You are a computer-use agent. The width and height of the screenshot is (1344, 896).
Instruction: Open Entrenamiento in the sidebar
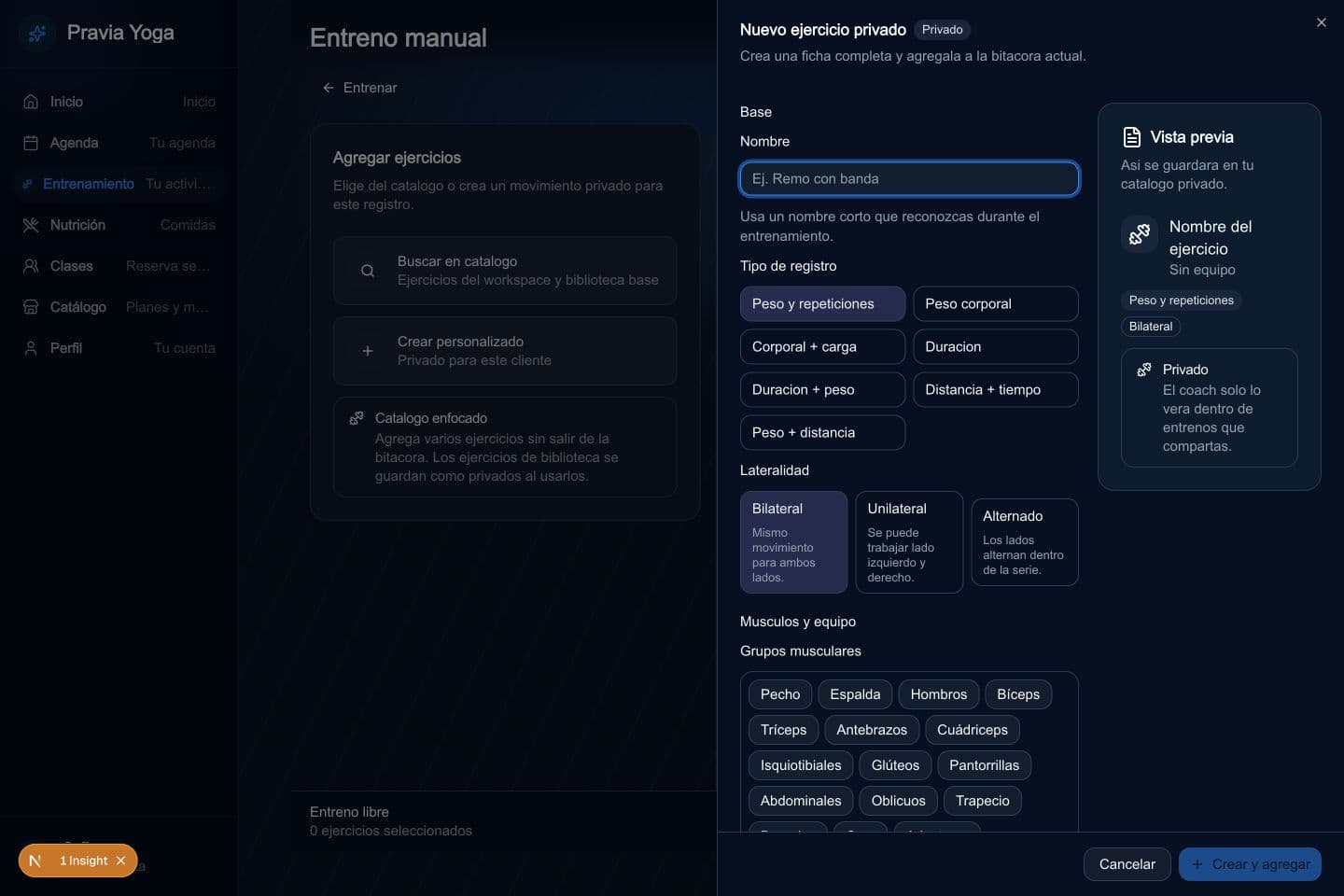pyautogui.click(x=119, y=184)
